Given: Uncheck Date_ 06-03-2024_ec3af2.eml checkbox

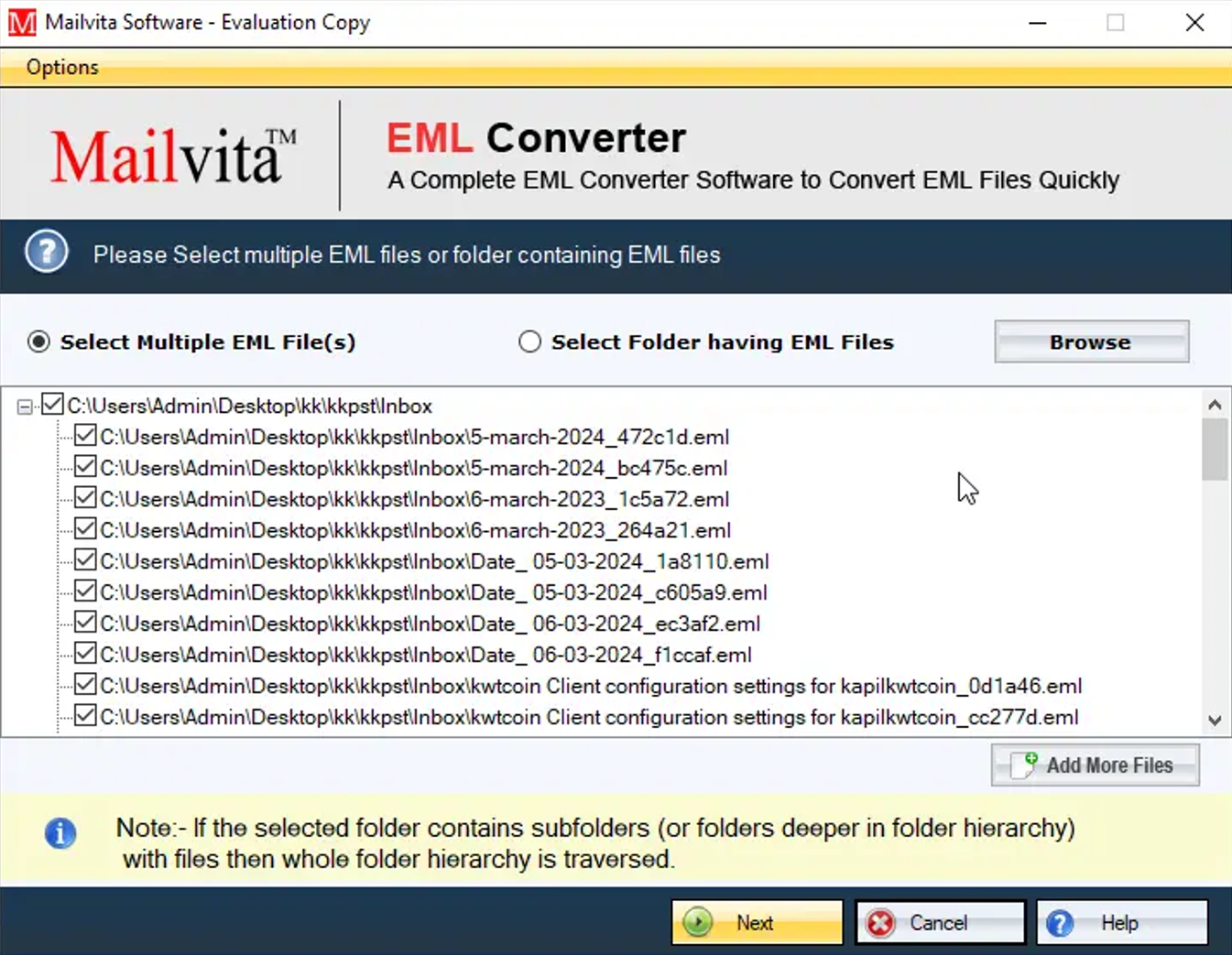Looking at the screenshot, I should pyautogui.click(x=85, y=622).
